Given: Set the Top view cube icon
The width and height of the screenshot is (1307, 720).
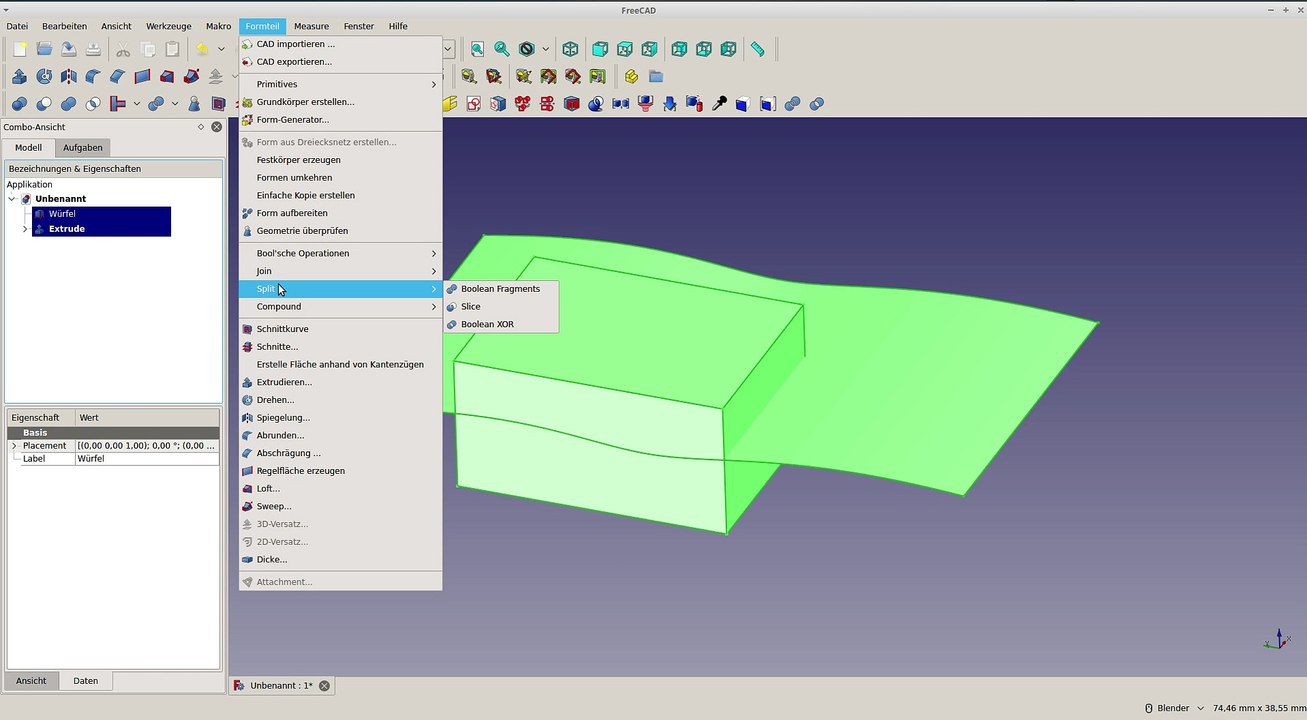Looking at the screenshot, I should click(x=625, y=49).
